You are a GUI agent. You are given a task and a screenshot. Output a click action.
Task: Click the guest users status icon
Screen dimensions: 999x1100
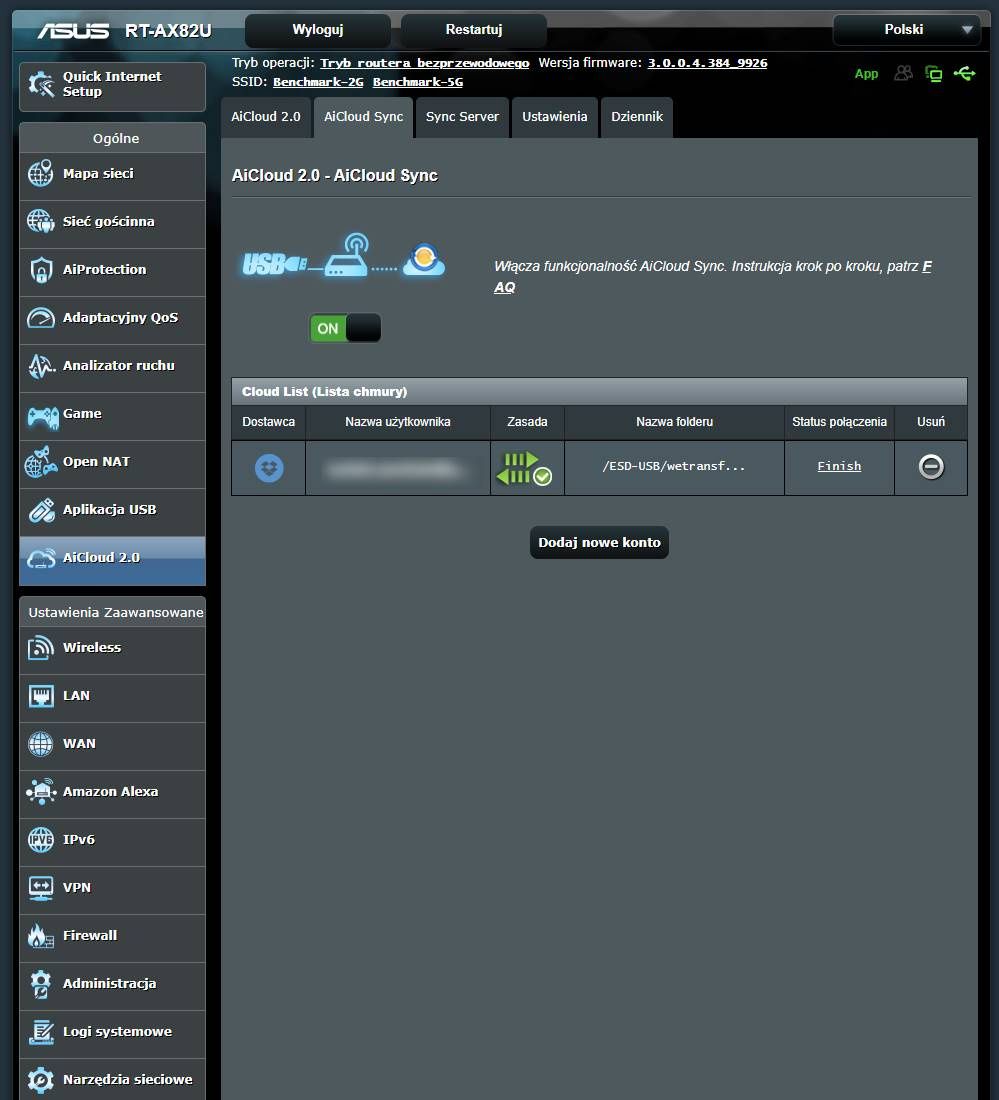[904, 73]
